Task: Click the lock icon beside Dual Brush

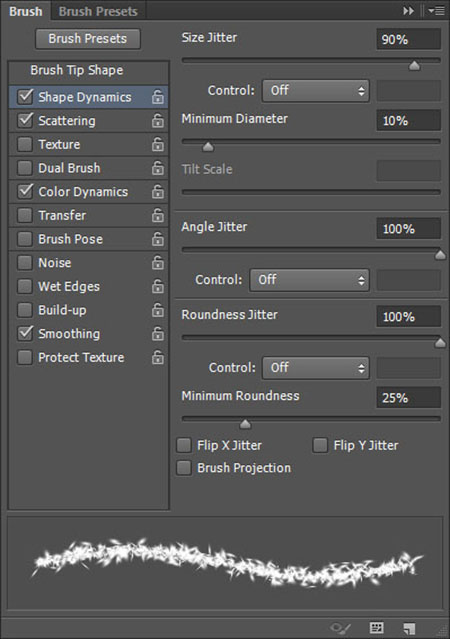Action: tap(158, 168)
